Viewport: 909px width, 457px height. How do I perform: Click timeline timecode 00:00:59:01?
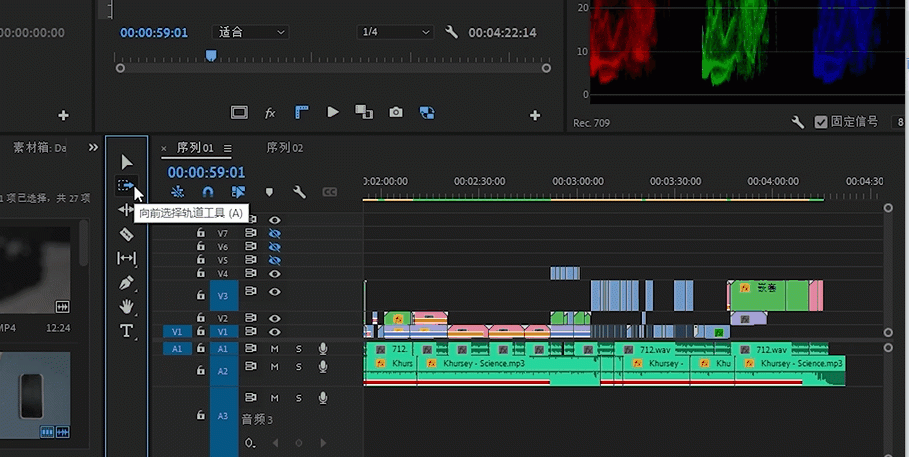click(206, 172)
